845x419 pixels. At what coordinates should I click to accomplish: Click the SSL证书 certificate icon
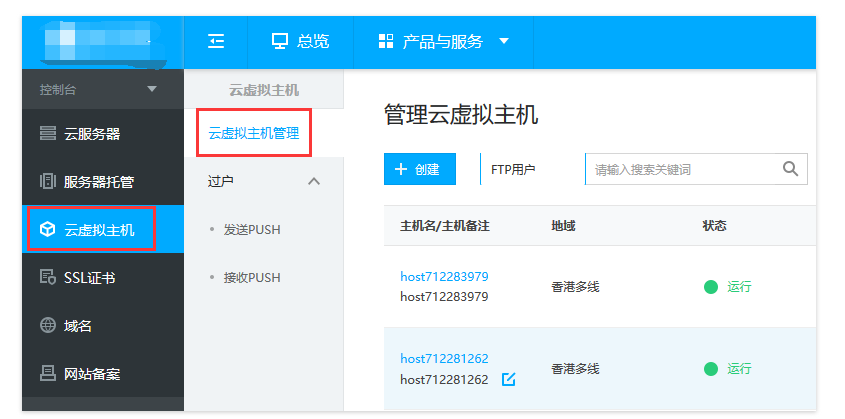tap(48, 278)
